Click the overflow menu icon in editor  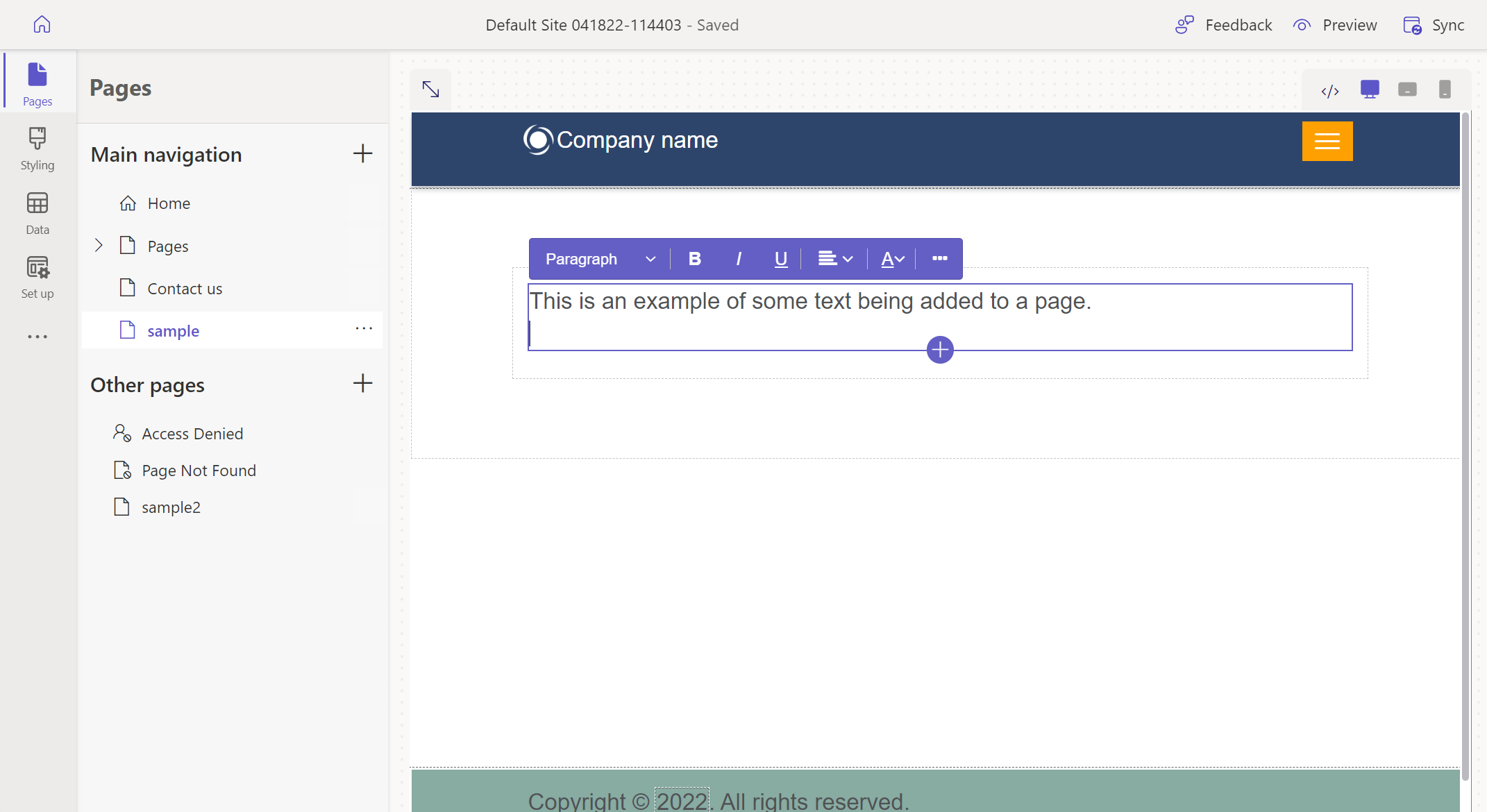(x=939, y=258)
